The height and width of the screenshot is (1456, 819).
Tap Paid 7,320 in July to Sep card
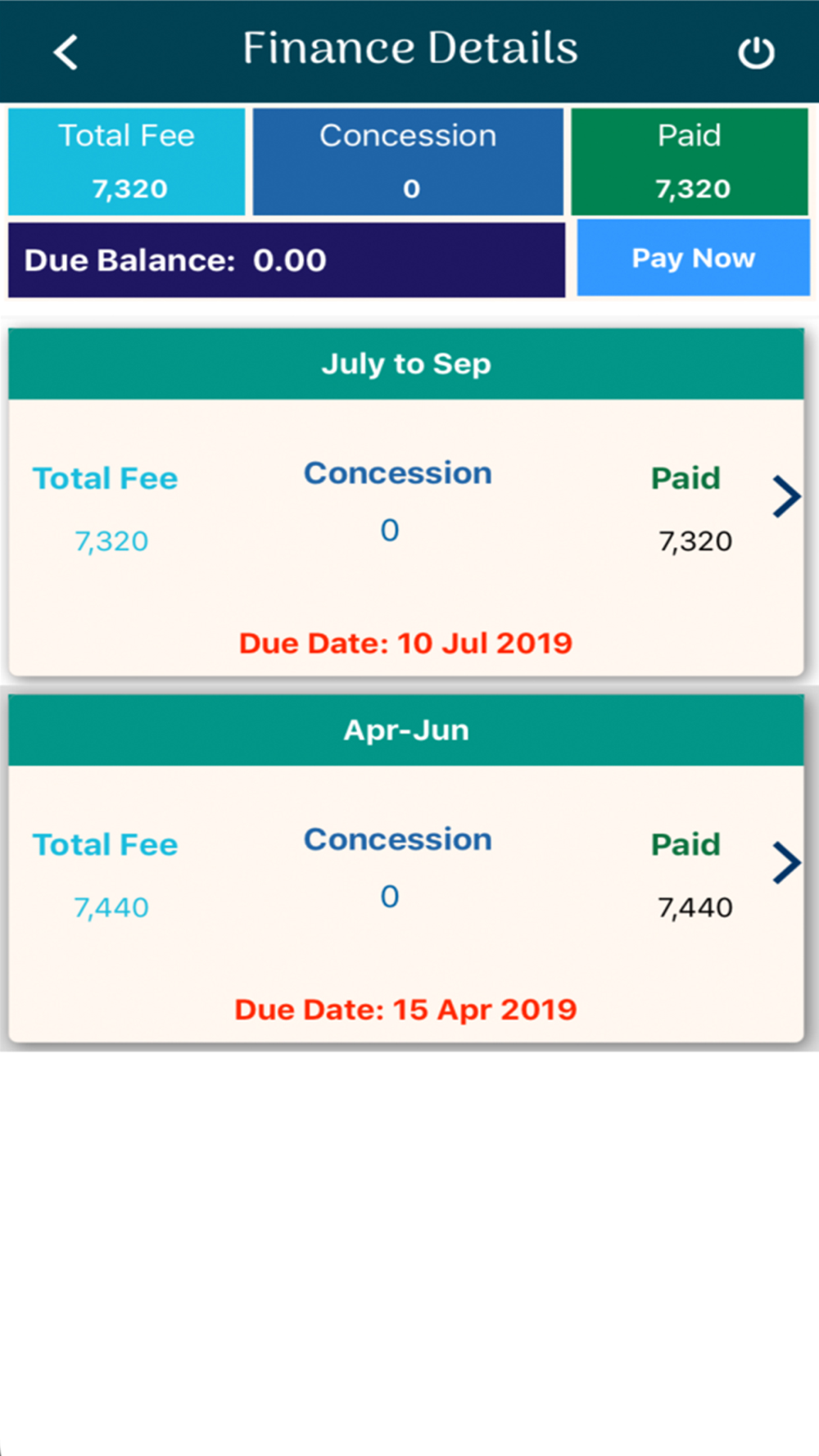pos(695,541)
